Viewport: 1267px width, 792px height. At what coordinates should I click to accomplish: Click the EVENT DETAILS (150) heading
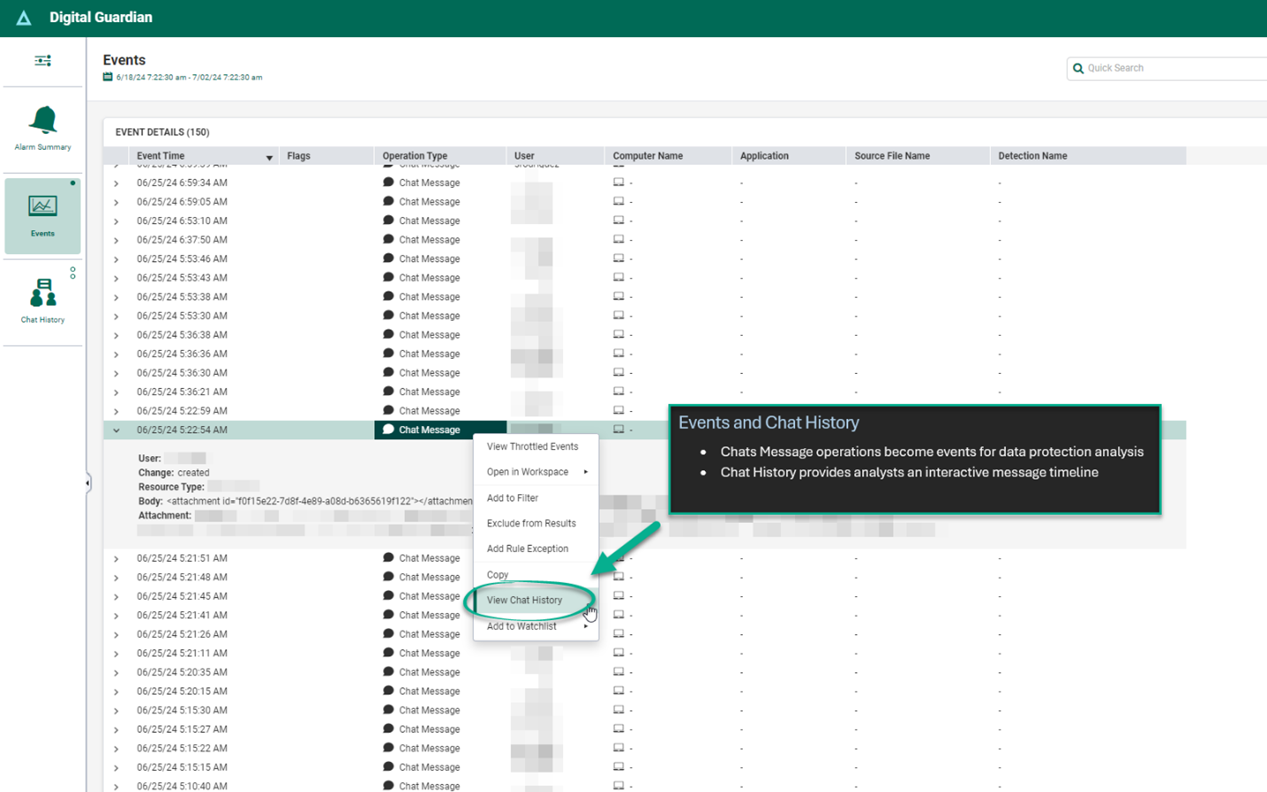pos(162,132)
